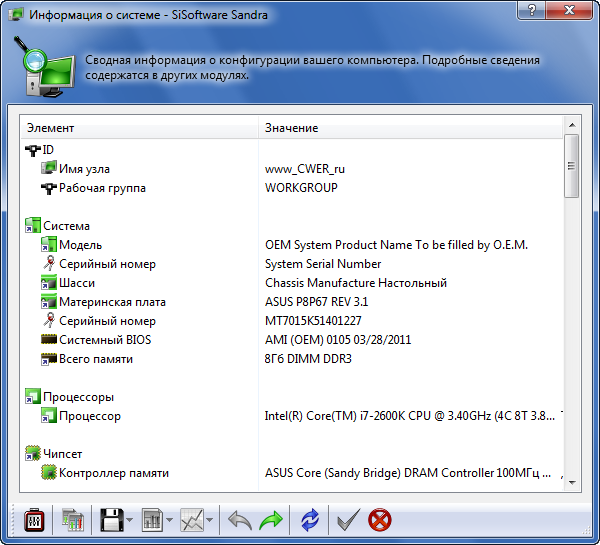The width and height of the screenshot is (600, 545).
Task: Select the 'Системный BIOS' row
Action: [105, 340]
